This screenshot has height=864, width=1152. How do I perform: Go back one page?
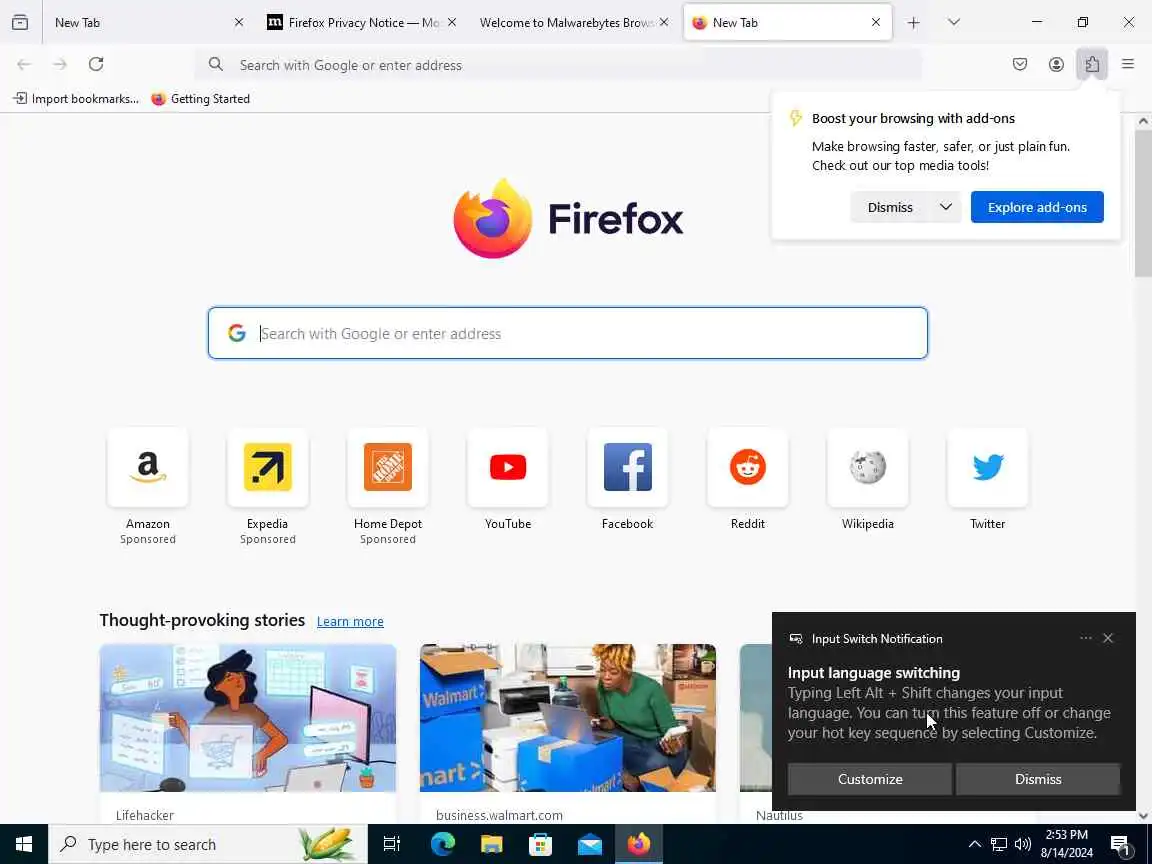click(24, 64)
